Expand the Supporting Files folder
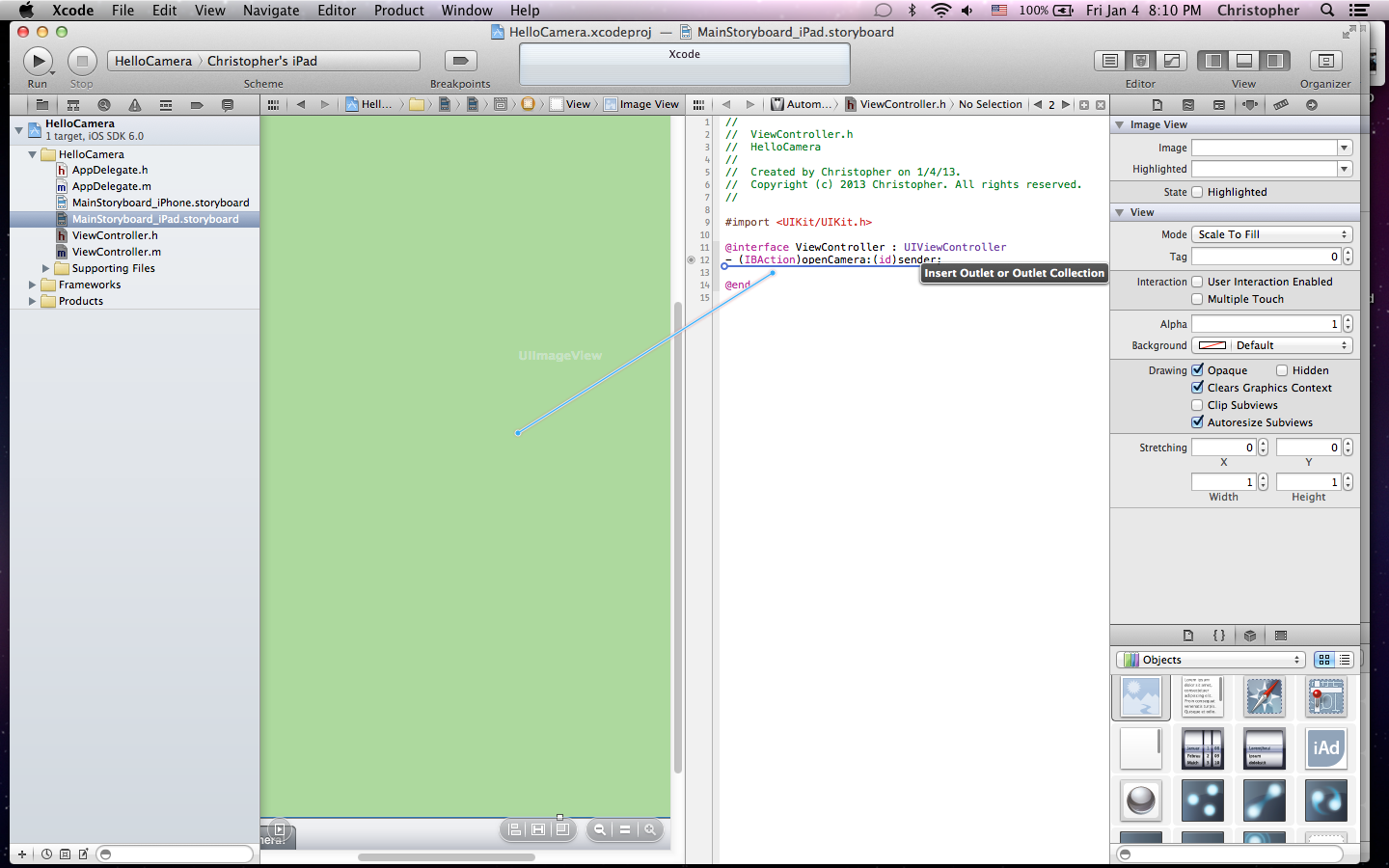 click(45, 268)
